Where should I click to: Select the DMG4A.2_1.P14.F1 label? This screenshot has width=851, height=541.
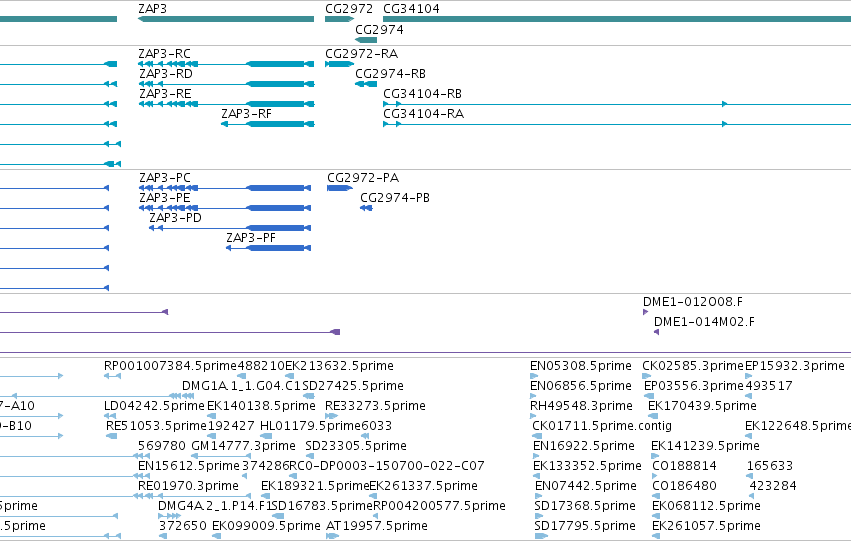coord(215,506)
